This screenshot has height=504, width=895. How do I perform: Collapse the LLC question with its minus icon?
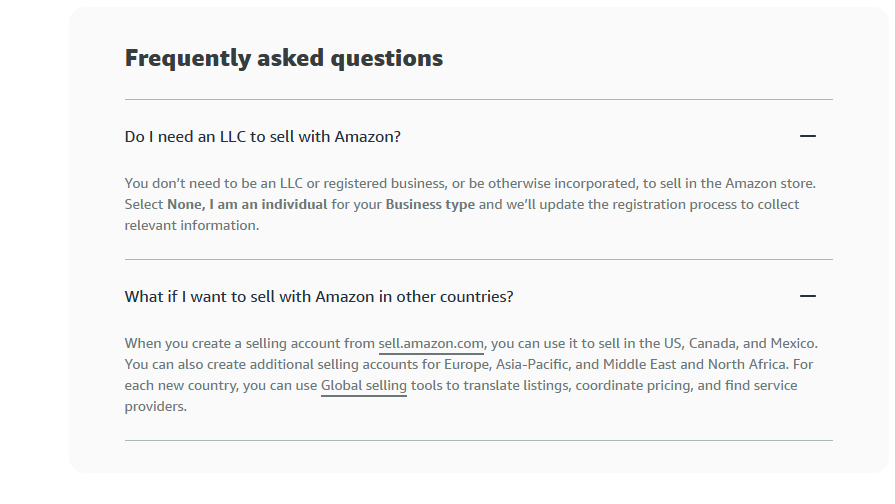[x=807, y=136]
